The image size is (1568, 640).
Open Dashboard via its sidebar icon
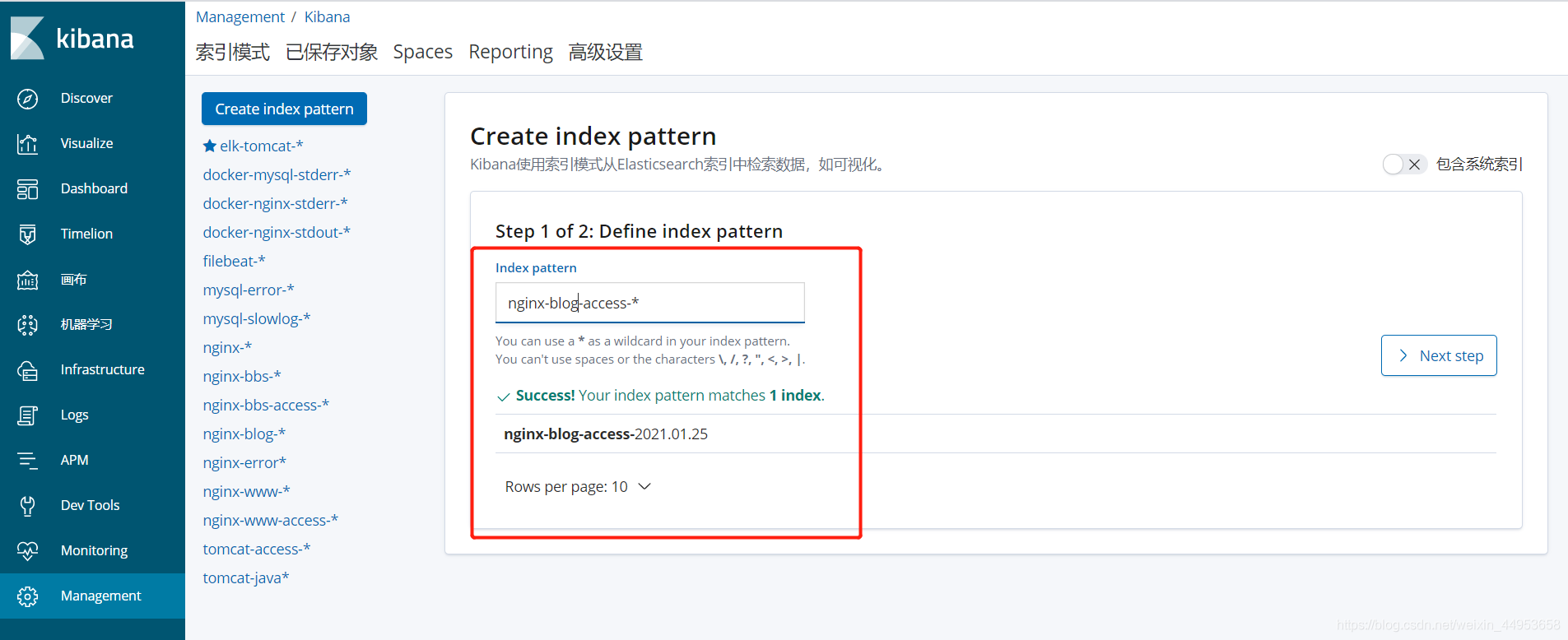(x=27, y=189)
